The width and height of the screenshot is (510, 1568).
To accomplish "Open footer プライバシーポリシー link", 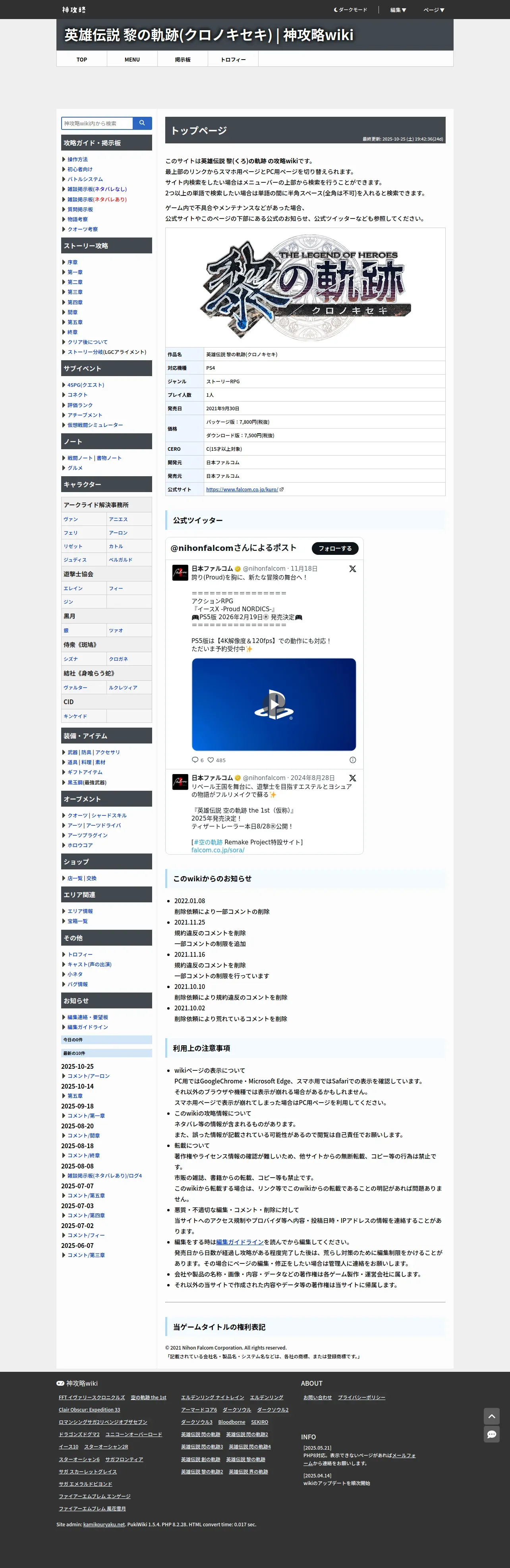I will [x=361, y=1398].
